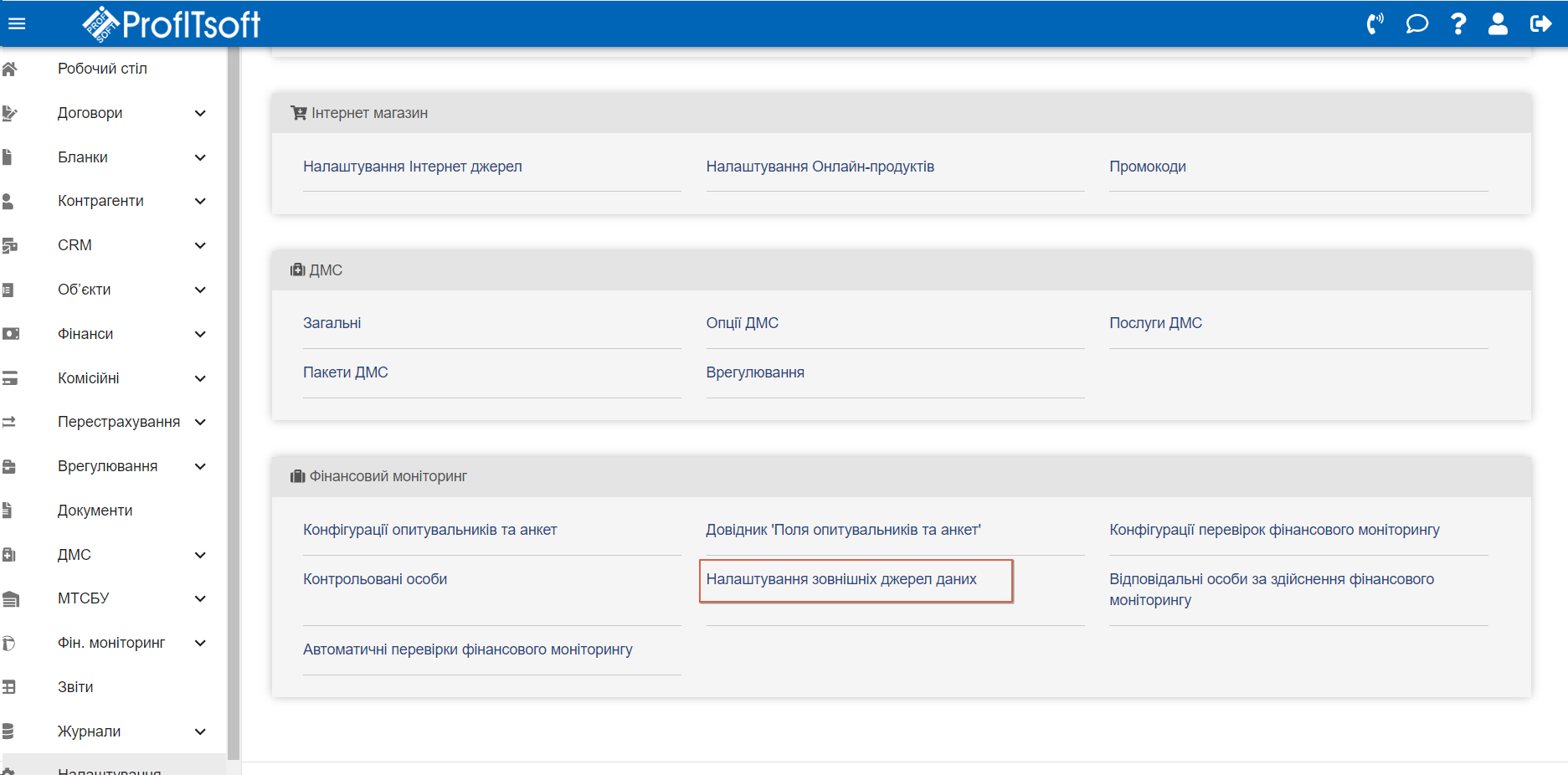Open the user profile icon
The height and width of the screenshot is (775, 1568).
(x=1498, y=23)
